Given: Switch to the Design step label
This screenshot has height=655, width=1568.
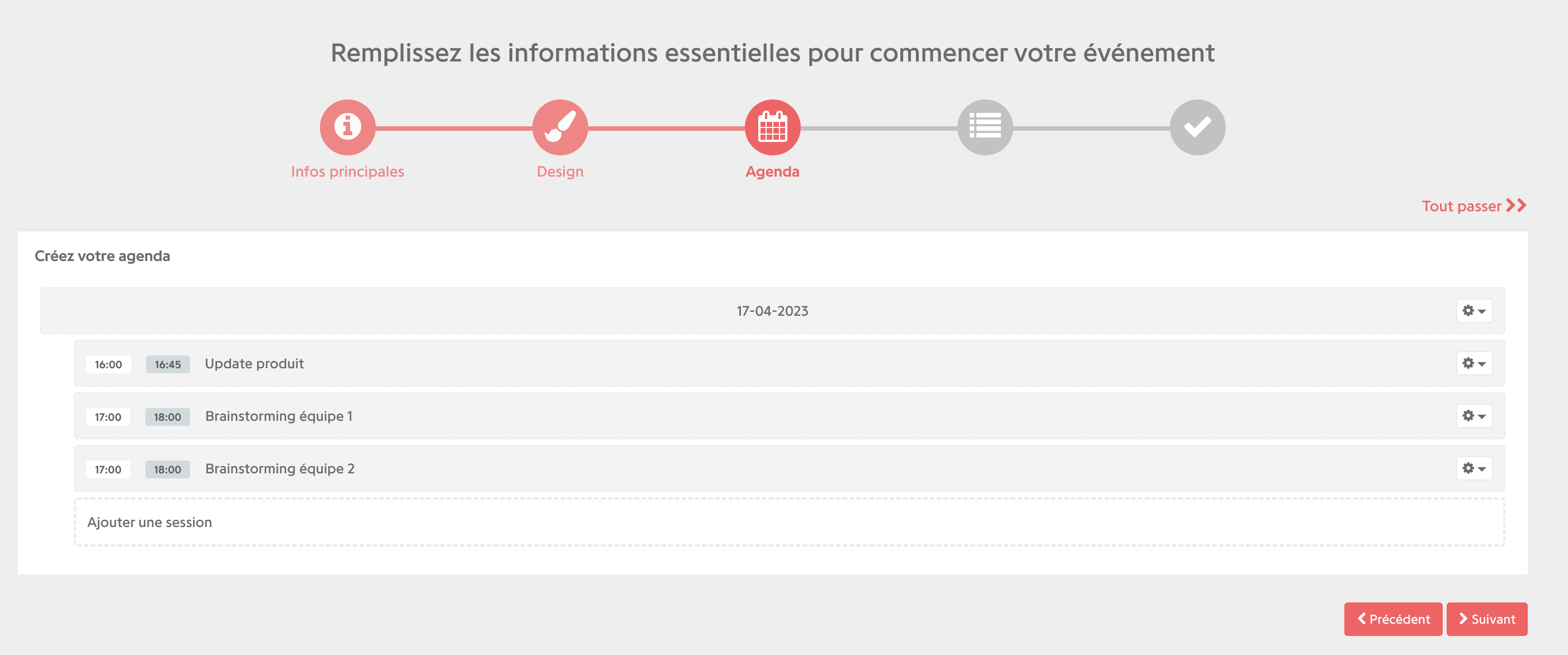Looking at the screenshot, I should coord(559,172).
